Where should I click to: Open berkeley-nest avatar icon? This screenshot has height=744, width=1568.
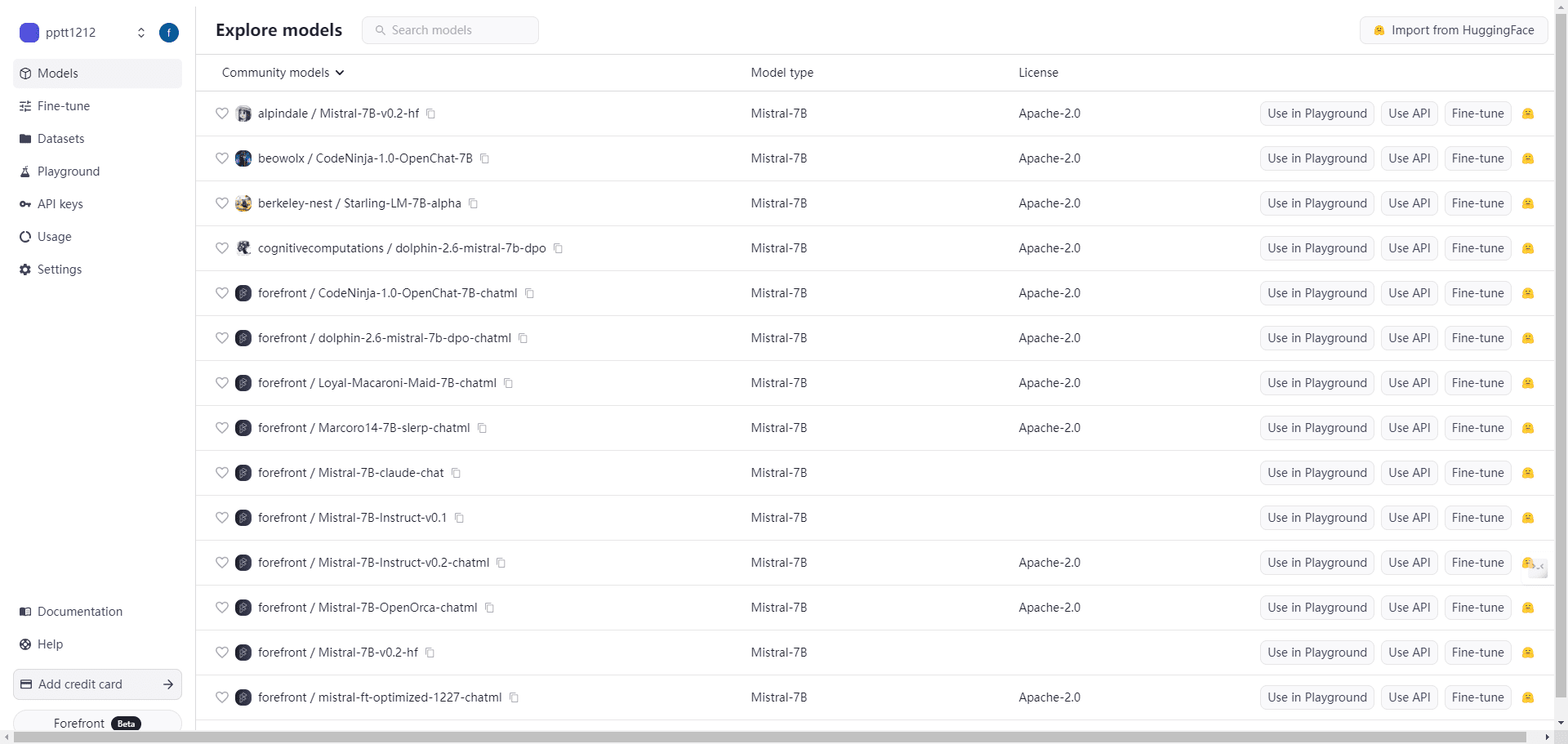(243, 203)
